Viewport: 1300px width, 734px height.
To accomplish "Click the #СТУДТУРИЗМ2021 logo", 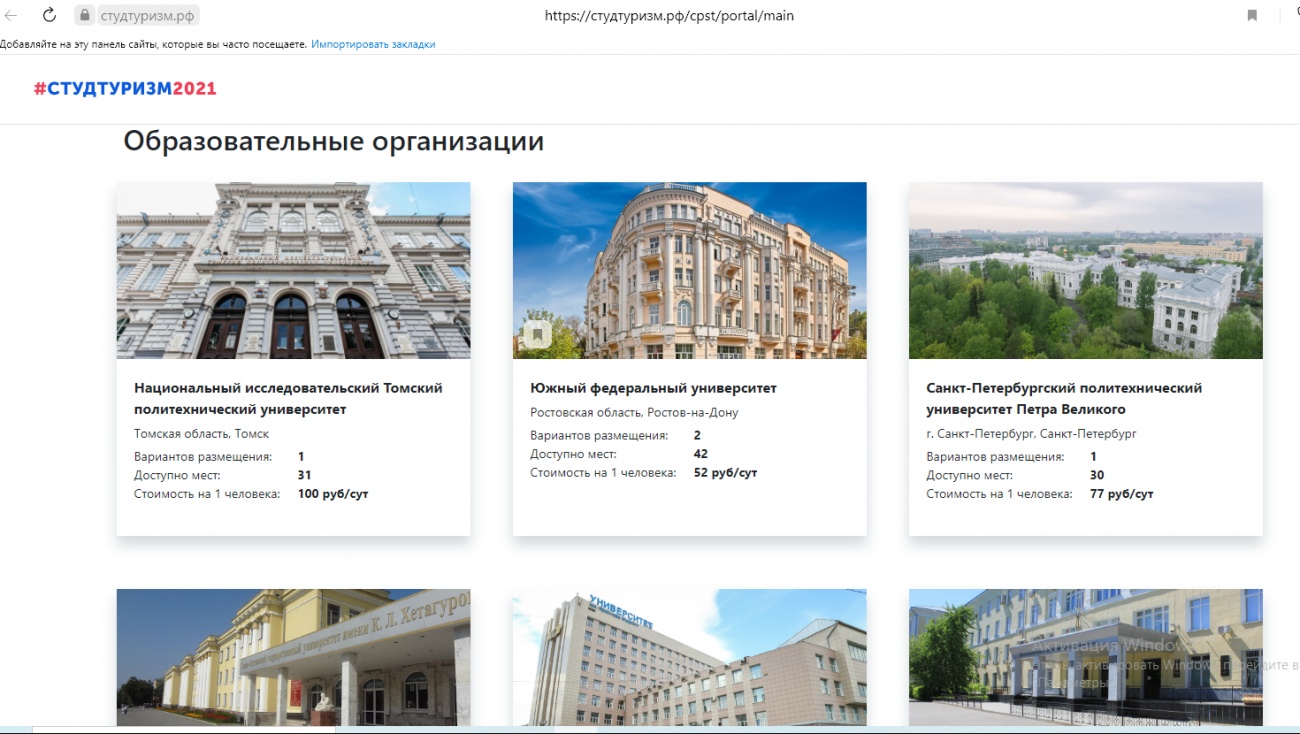I will click(x=125, y=89).
